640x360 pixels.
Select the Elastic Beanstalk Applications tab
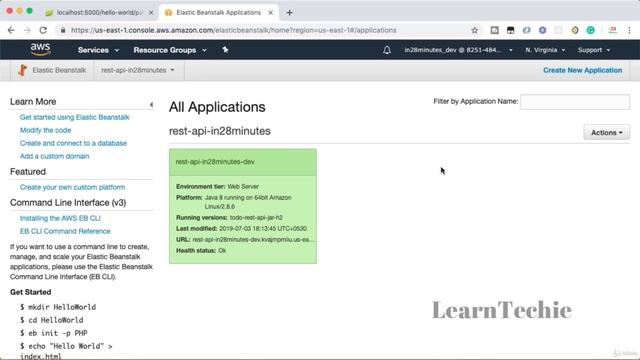click(218, 13)
